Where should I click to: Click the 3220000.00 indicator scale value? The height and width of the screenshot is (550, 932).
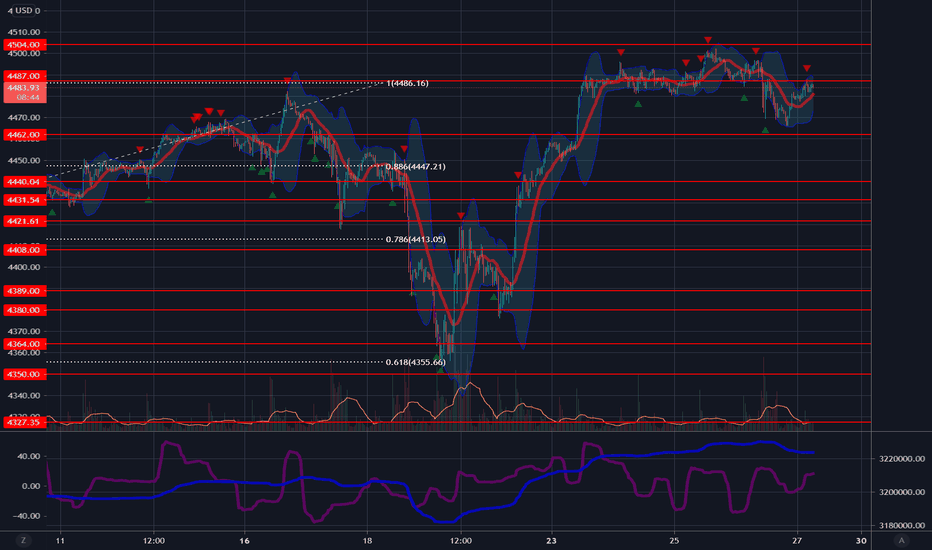click(902, 458)
